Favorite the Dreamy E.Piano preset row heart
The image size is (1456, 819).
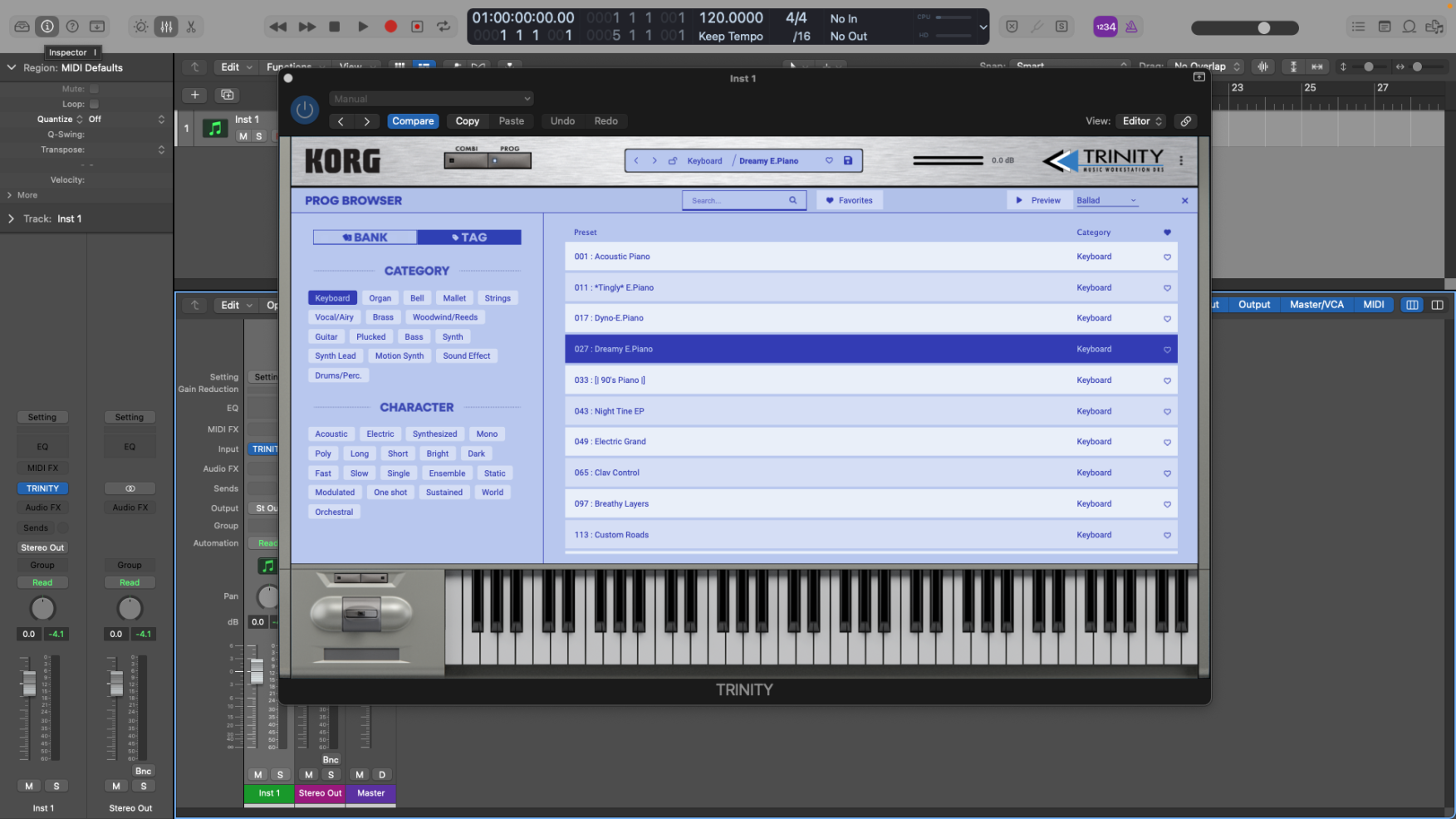pyautogui.click(x=1167, y=350)
